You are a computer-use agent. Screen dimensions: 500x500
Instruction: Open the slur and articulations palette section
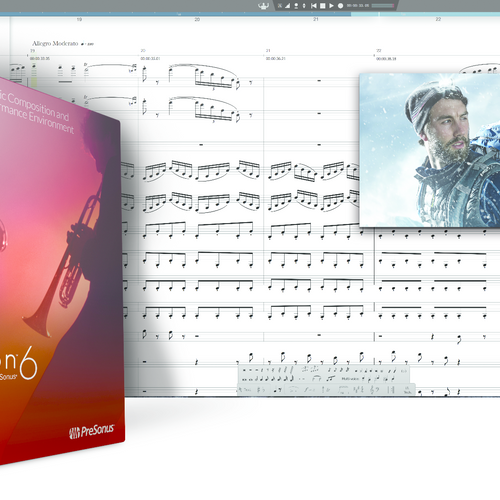(293, 390)
